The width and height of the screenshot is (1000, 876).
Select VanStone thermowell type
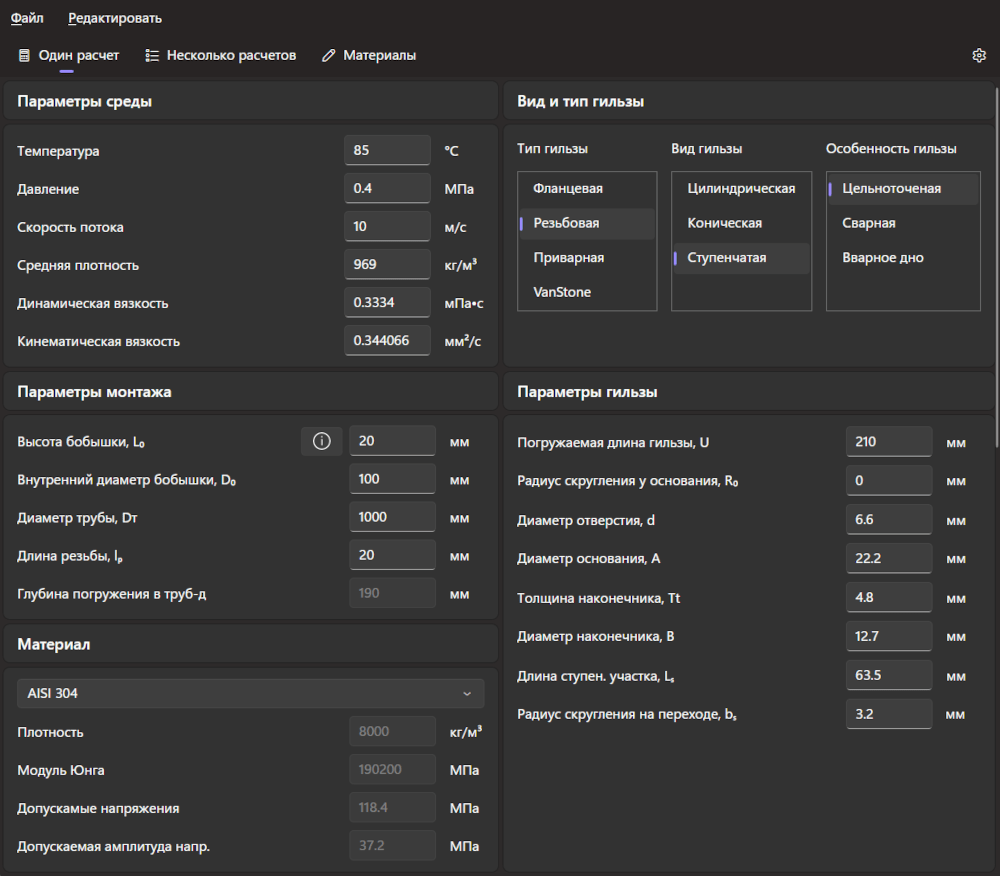pyautogui.click(x=587, y=292)
